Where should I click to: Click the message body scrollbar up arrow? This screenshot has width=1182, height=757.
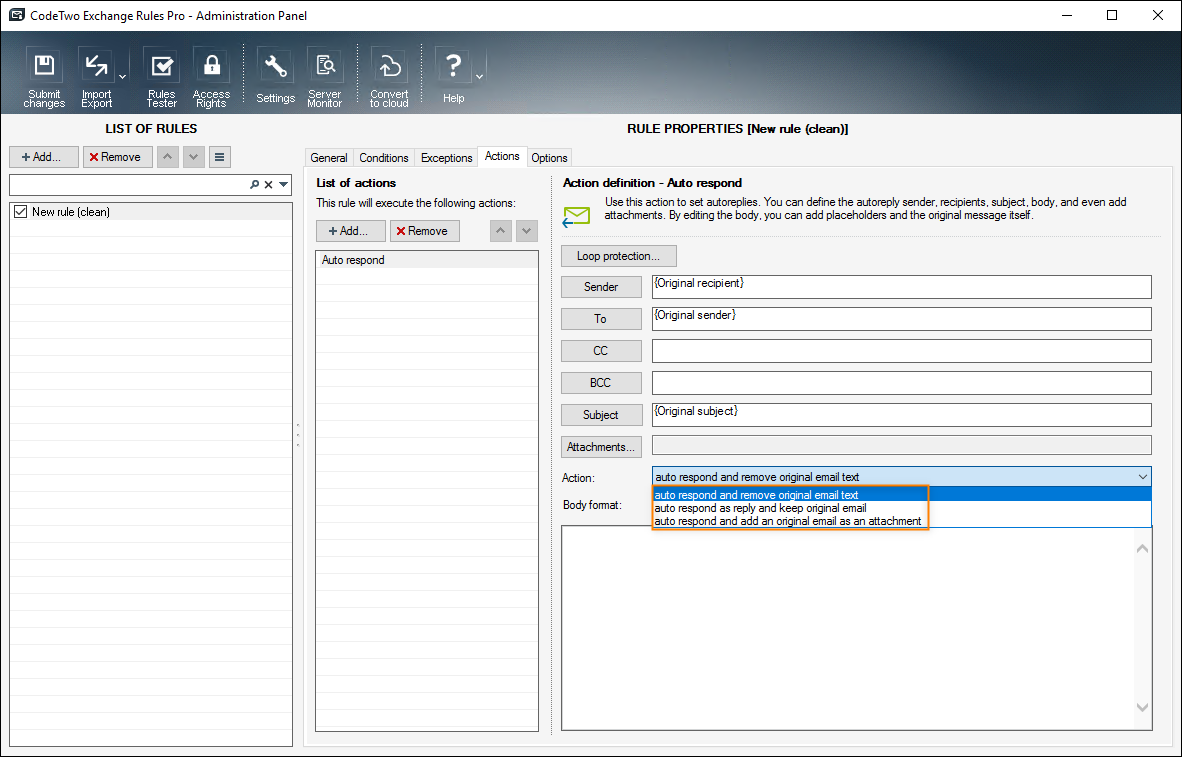coord(1143,548)
